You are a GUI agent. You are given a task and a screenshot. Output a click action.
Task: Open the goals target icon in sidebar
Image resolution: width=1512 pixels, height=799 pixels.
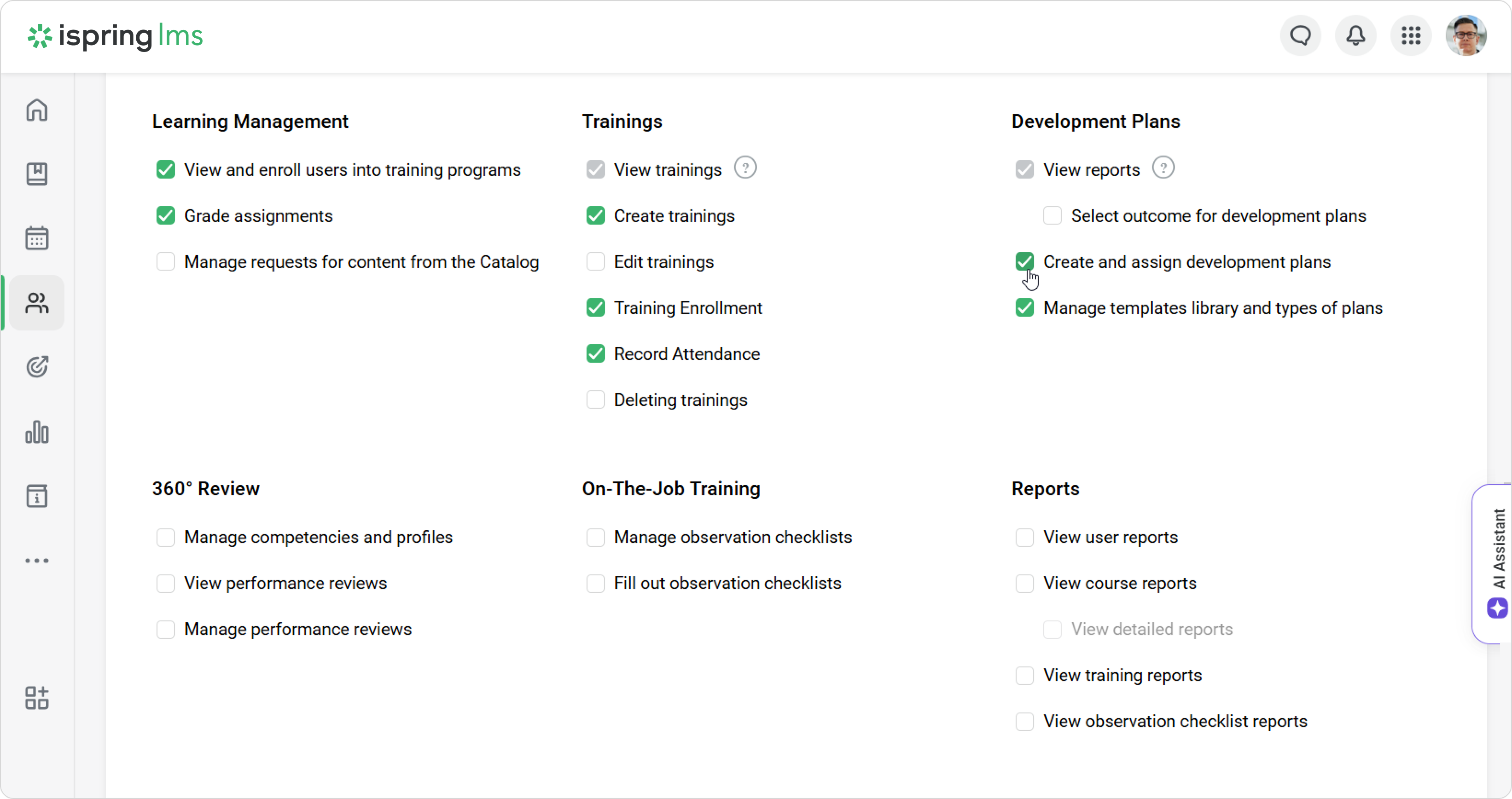click(x=36, y=367)
